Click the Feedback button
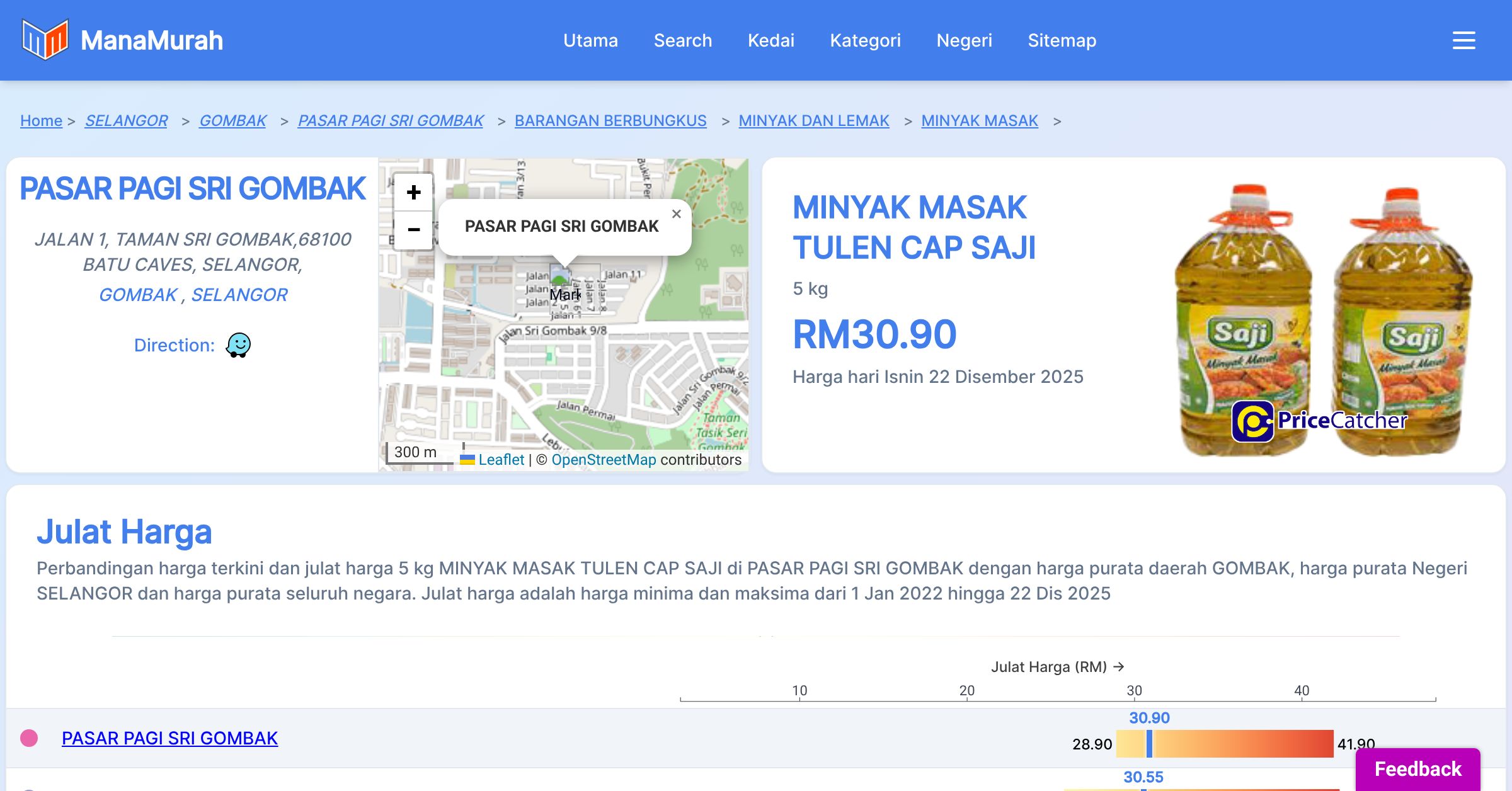1512x791 pixels. click(1417, 769)
